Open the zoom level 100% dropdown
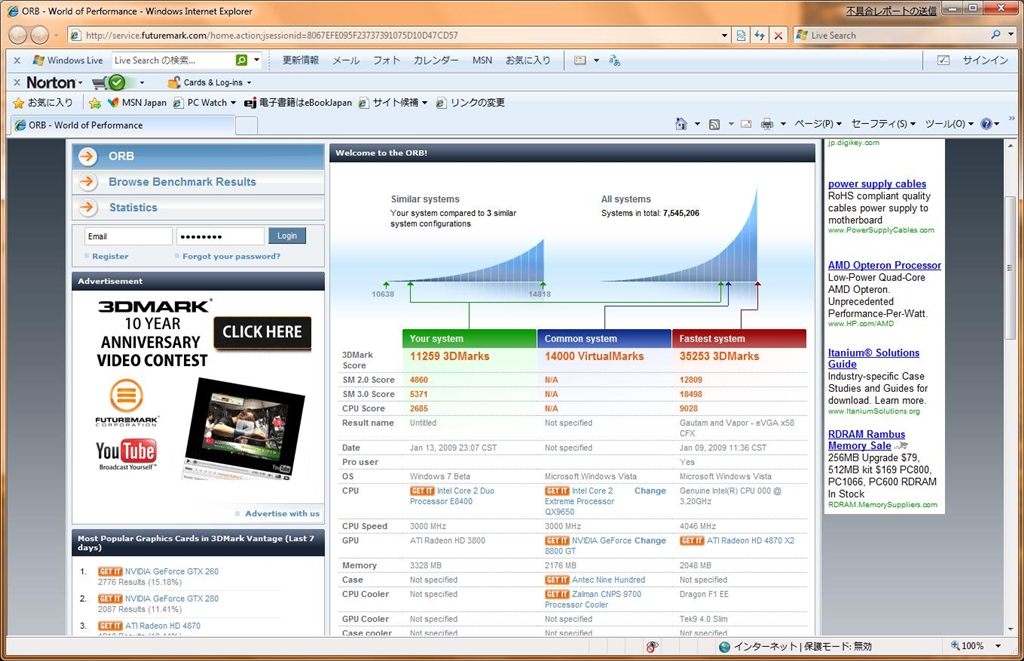Viewport: 1024px width, 661px height. (998, 646)
